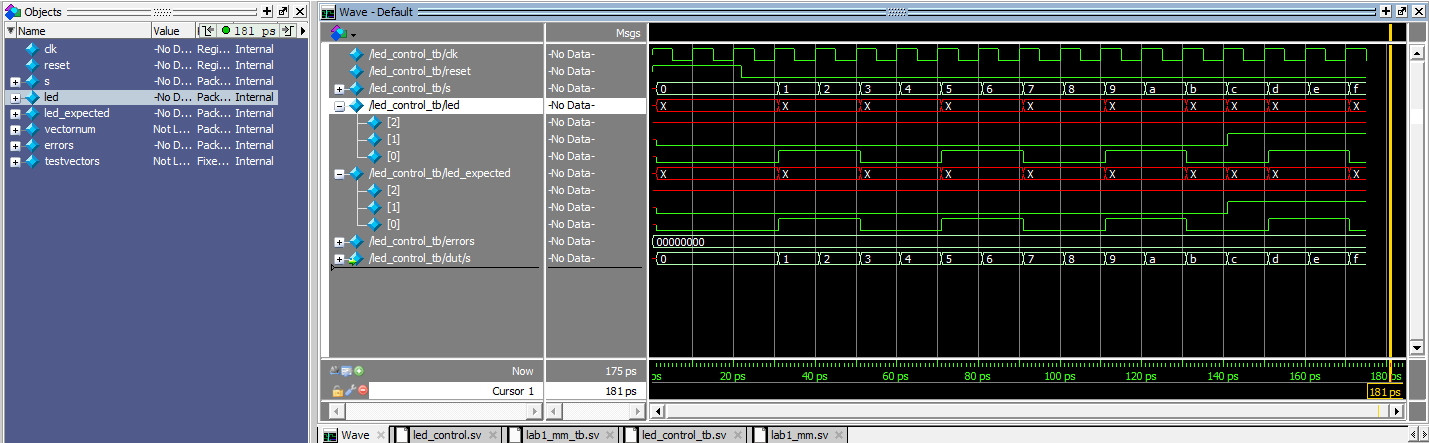Collapse /led_control_tb/led in Wave
1429x443 pixels.
339,106
